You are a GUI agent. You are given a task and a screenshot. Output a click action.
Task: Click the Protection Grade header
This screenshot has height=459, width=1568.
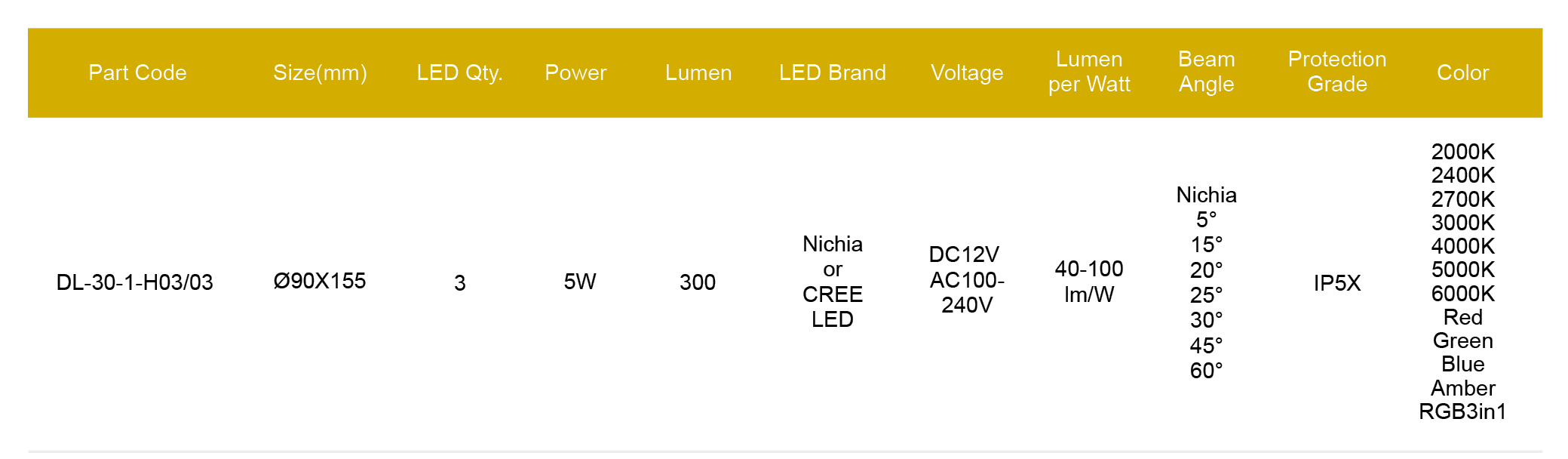tap(1337, 72)
